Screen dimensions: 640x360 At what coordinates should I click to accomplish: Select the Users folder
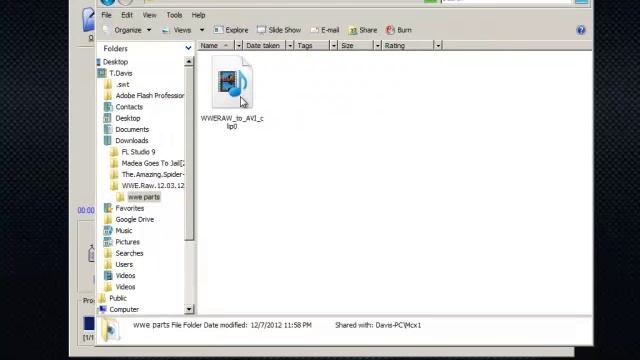(x=124, y=264)
